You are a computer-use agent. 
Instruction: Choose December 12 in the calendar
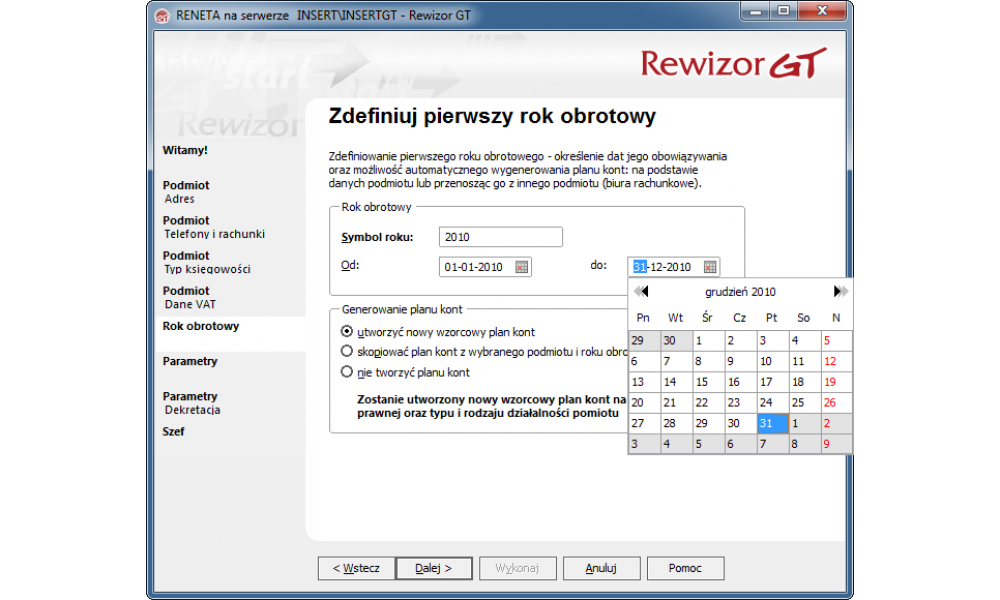coord(836,362)
